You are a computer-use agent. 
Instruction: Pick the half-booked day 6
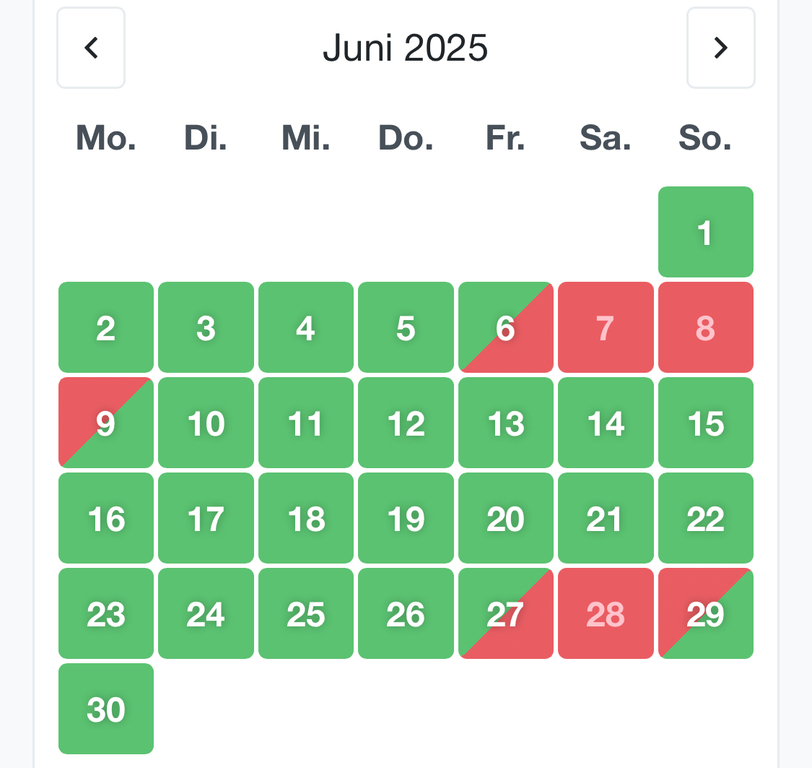coord(505,327)
